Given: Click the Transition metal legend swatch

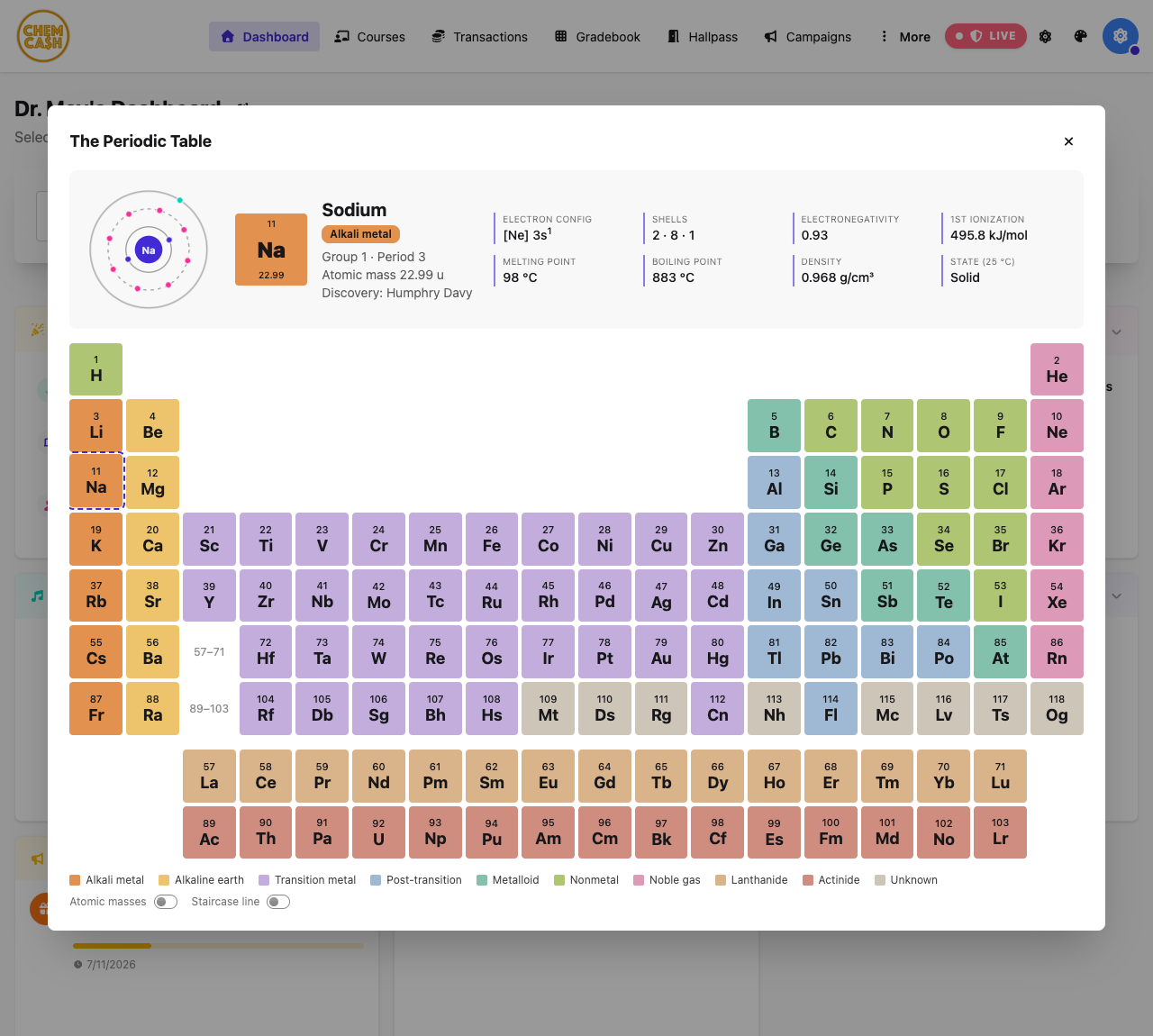Looking at the screenshot, I should pos(264,880).
